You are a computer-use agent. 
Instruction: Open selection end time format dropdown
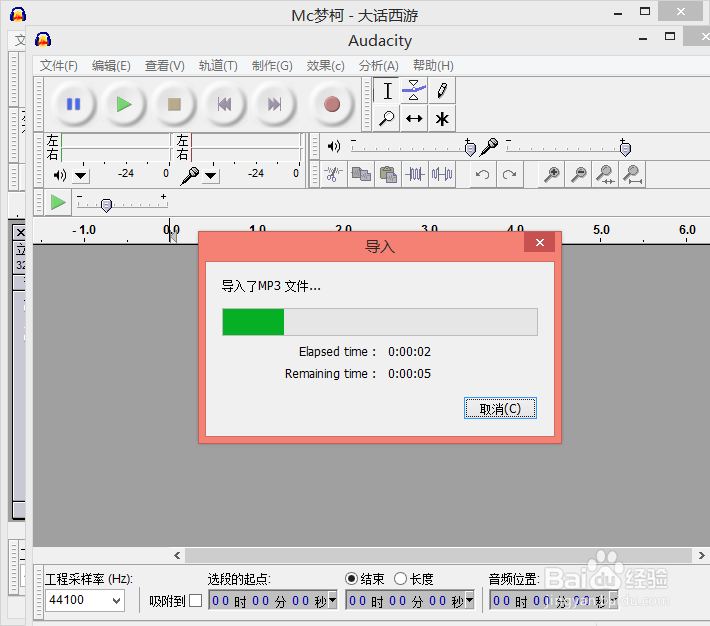[470, 600]
